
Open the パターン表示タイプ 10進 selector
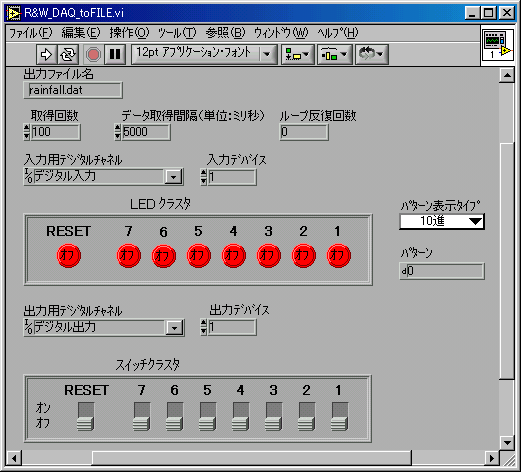pyautogui.click(x=442, y=221)
